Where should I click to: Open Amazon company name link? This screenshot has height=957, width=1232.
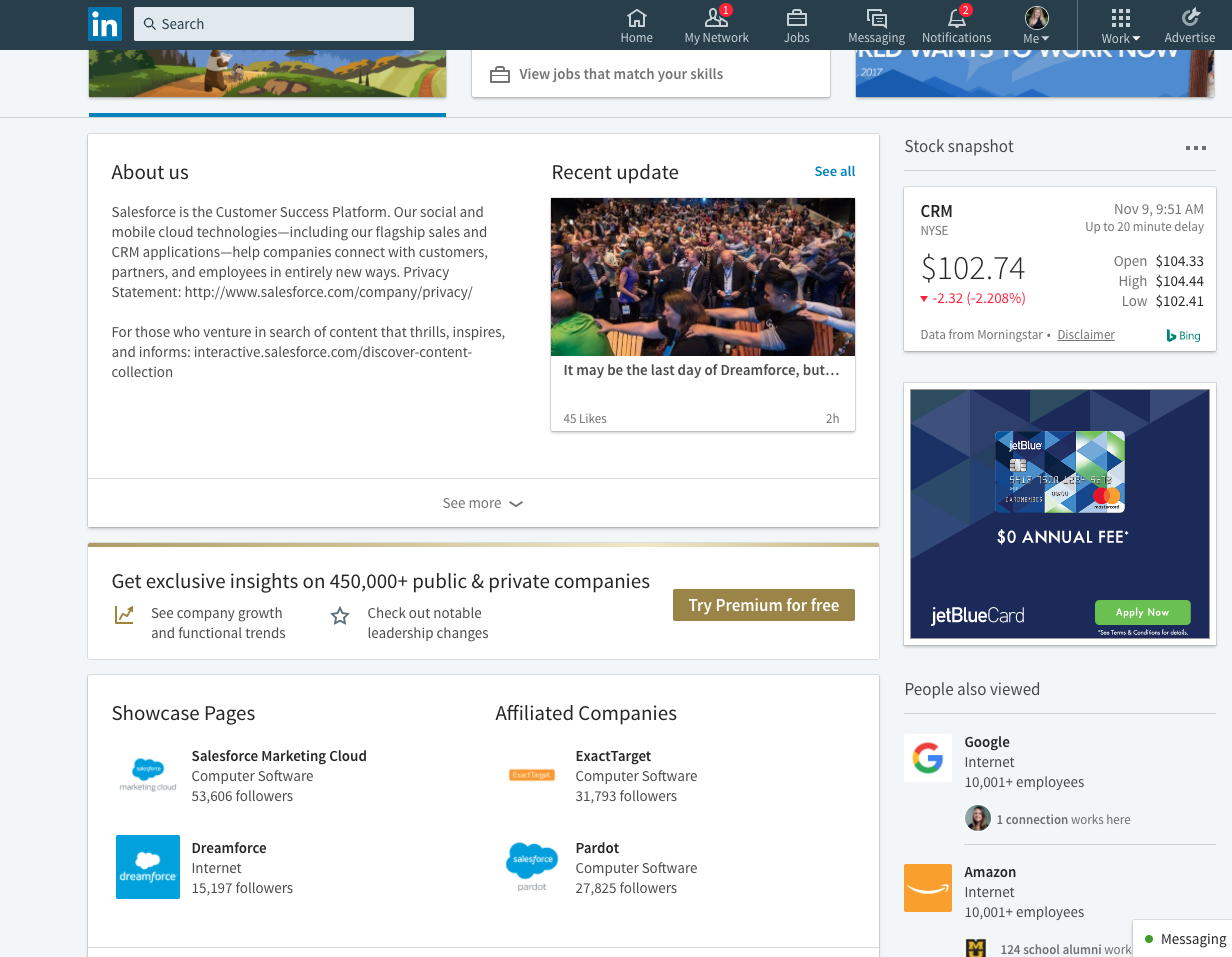990,872
